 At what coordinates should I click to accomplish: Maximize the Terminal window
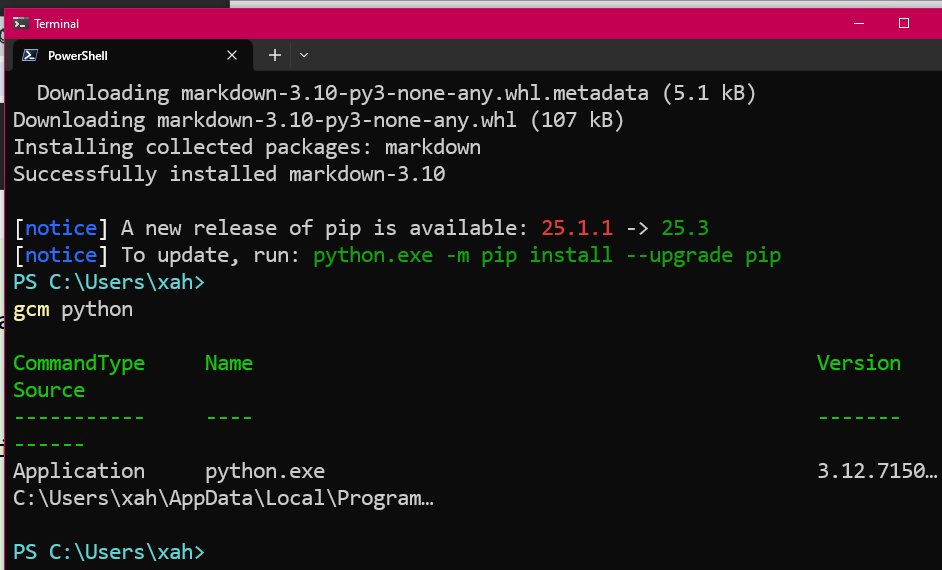point(904,23)
